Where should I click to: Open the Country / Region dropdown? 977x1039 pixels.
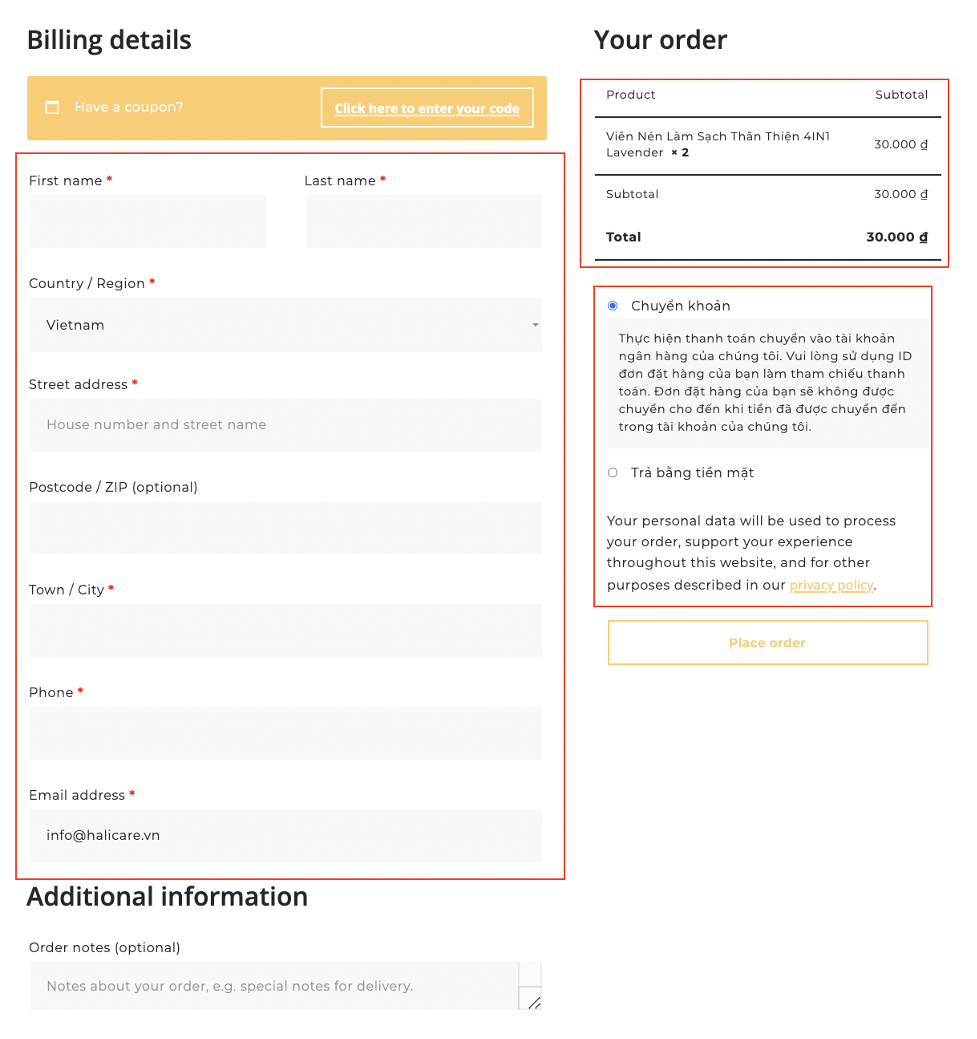pyautogui.click(x=285, y=325)
